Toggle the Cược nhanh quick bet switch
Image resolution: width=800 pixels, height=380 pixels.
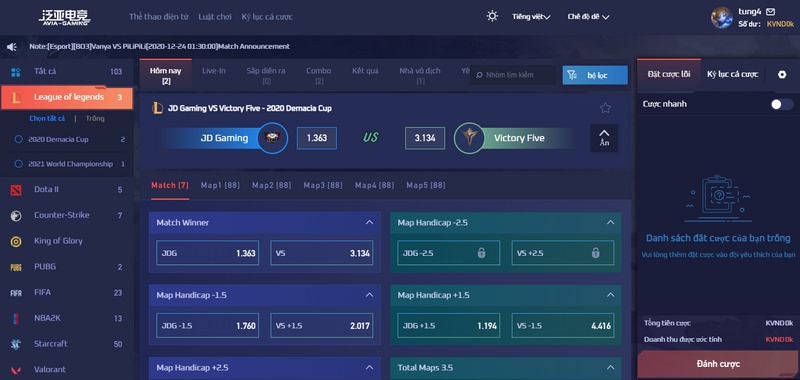pos(782,105)
